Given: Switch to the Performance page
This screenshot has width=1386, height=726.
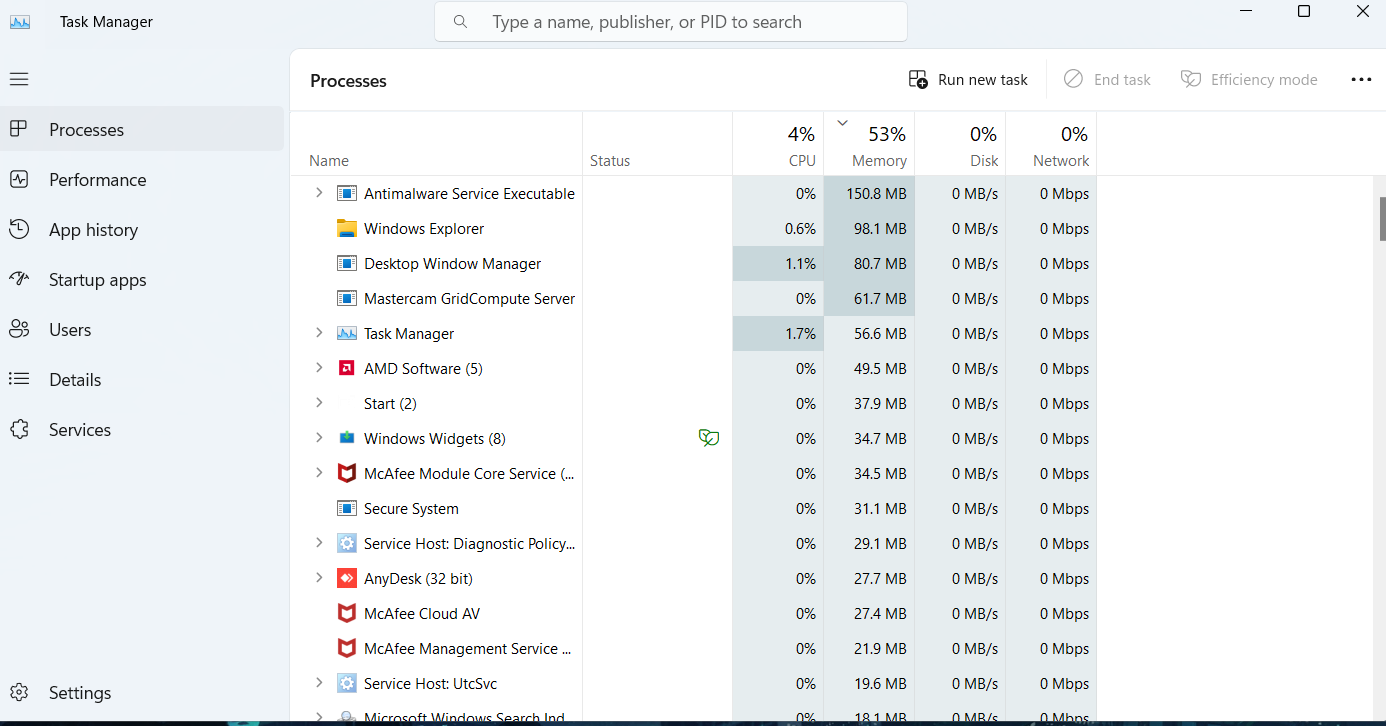Looking at the screenshot, I should [x=97, y=180].
